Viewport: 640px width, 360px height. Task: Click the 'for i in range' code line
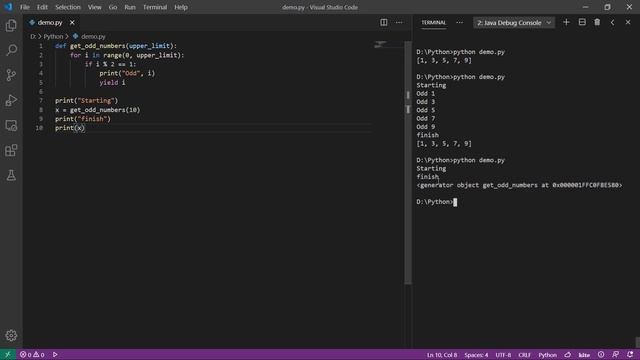(x=127, y=55)
